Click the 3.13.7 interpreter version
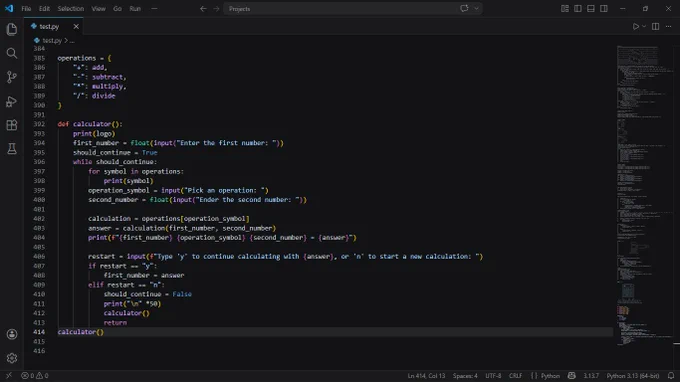 point(591,376)
